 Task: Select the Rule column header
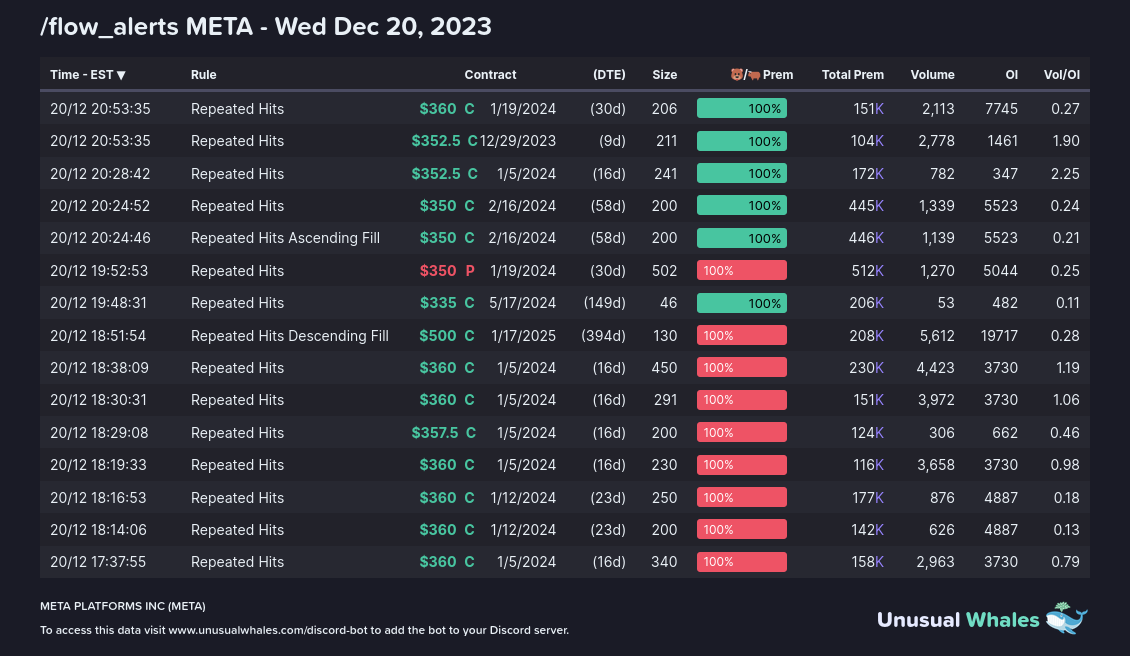click(203, 75)
